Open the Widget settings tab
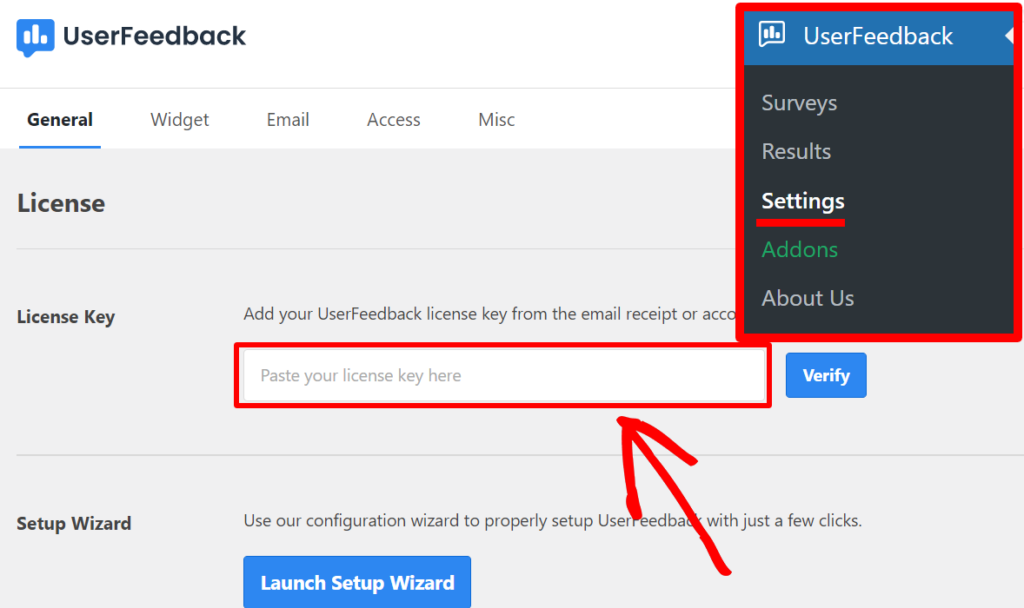The height and width of the screenshot is (608, 1024). (x=179, y=119)
